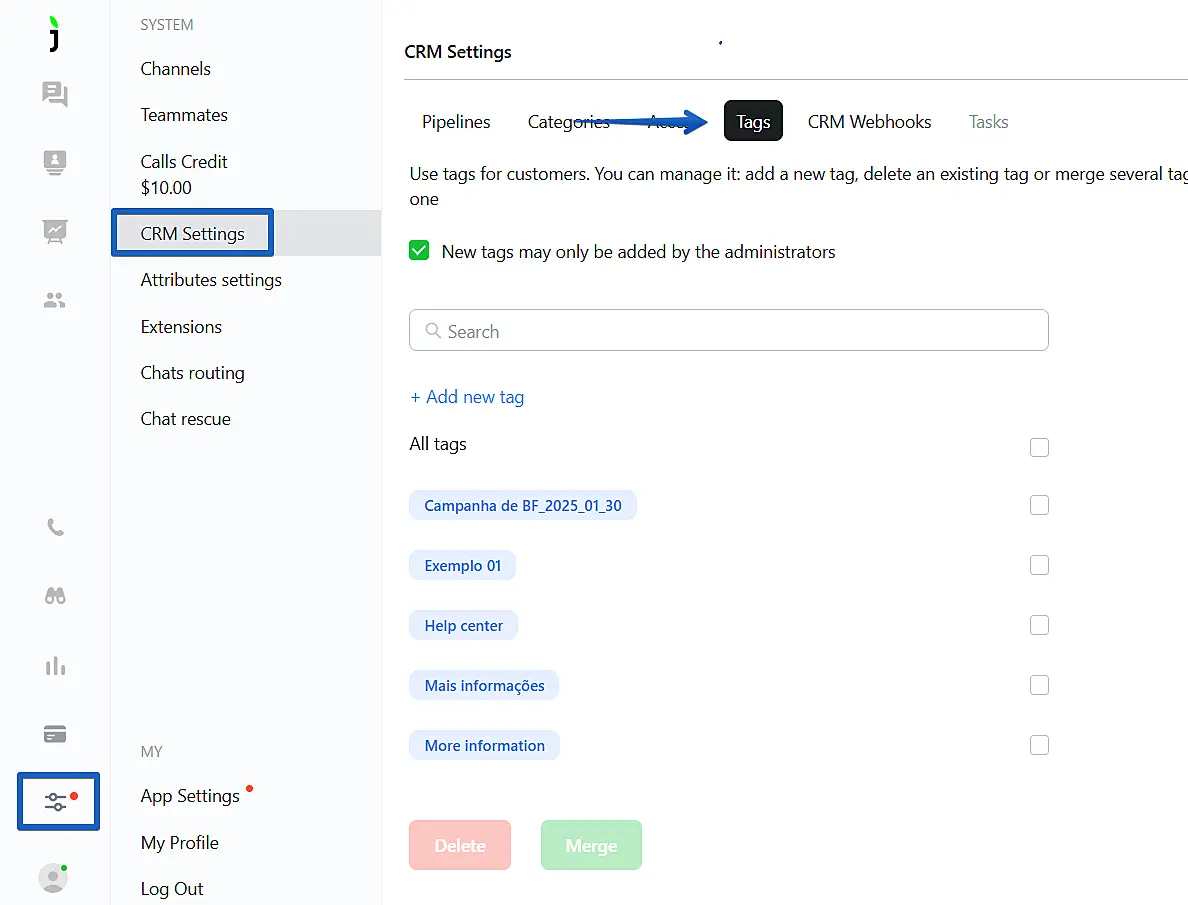
Task: Tick the Help center tag checkbox
Action: coord(1039,626)
